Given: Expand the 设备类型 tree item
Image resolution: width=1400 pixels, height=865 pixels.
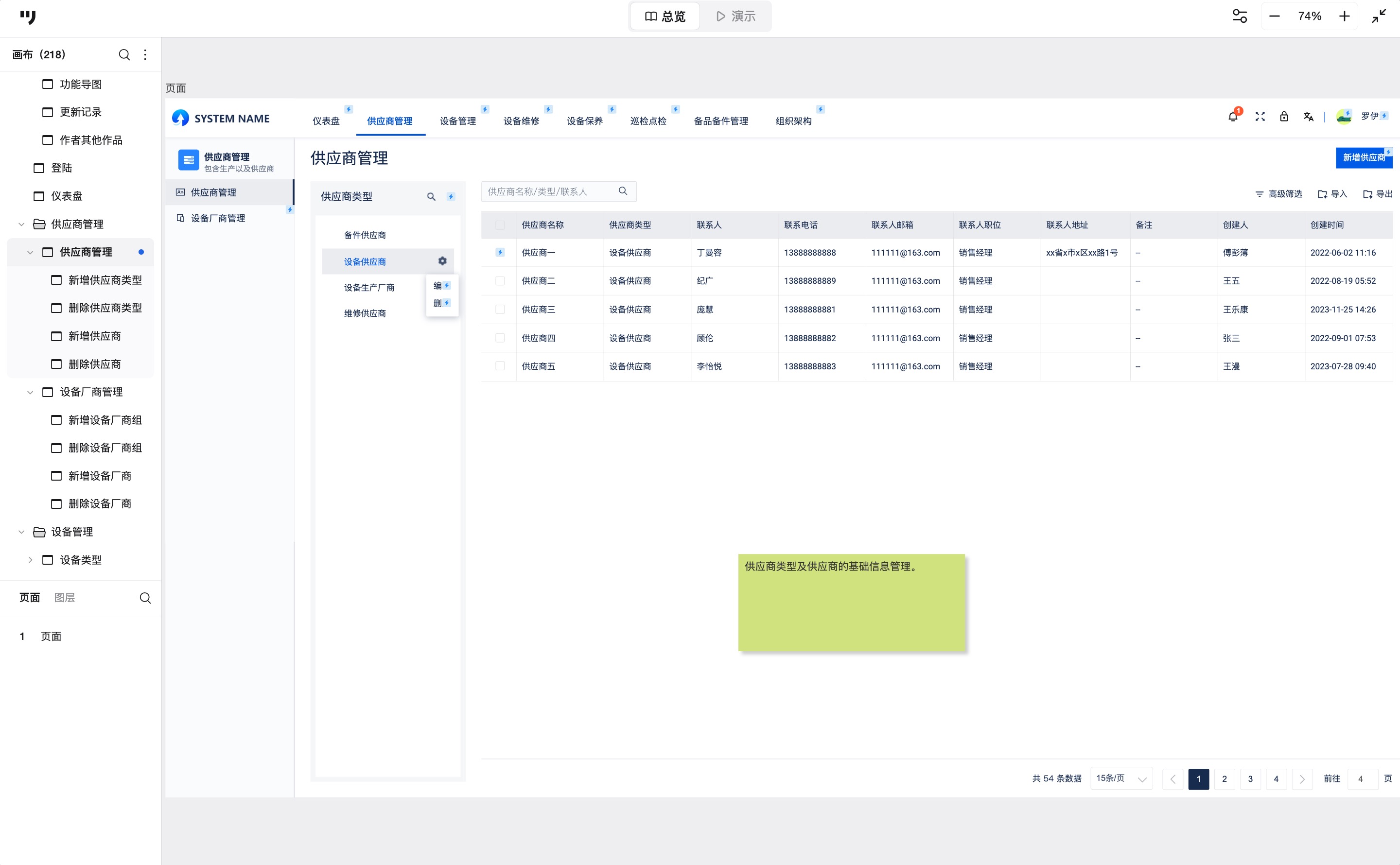Looking at the screenshot, I should 30,560.
